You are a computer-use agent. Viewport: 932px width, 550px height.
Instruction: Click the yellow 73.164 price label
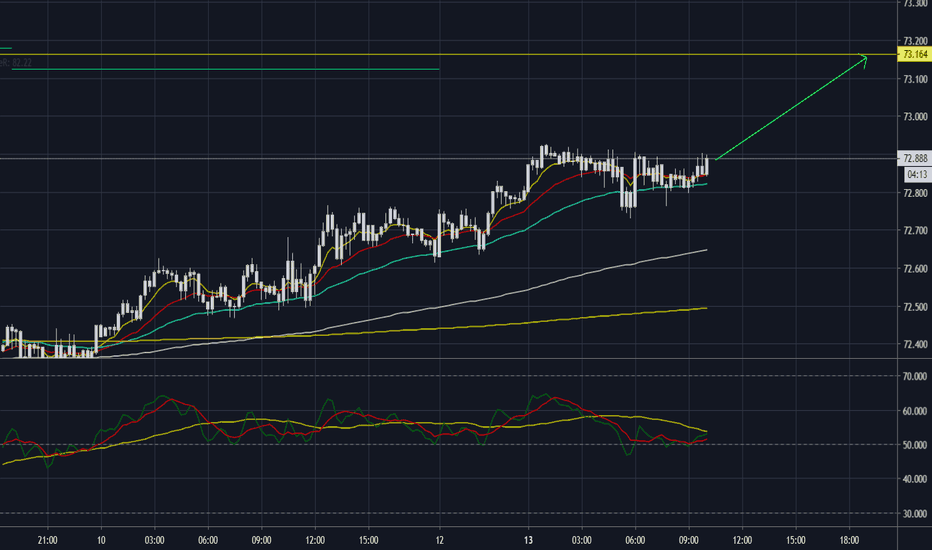(x=914, y=54)
